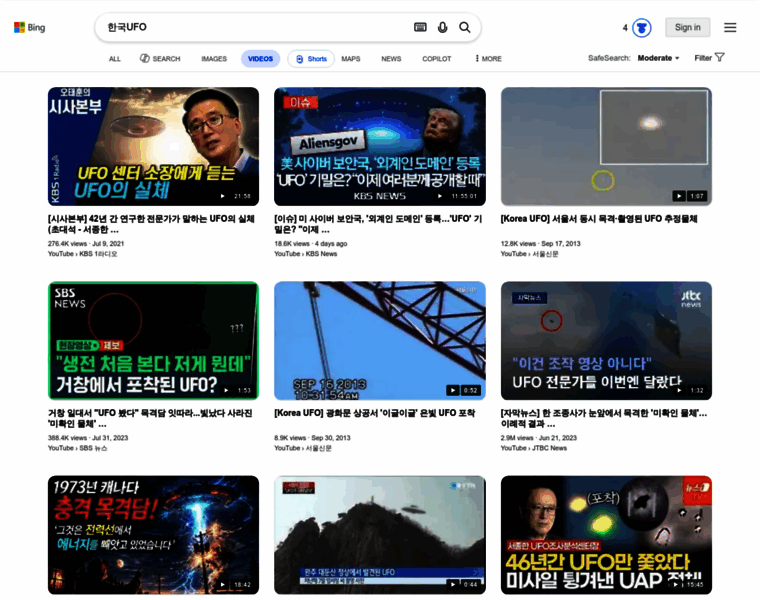Image resolution: width=760 pixels, height=600 pixels.
Task: Click the Sign in button
Action: tap(687, 27)
